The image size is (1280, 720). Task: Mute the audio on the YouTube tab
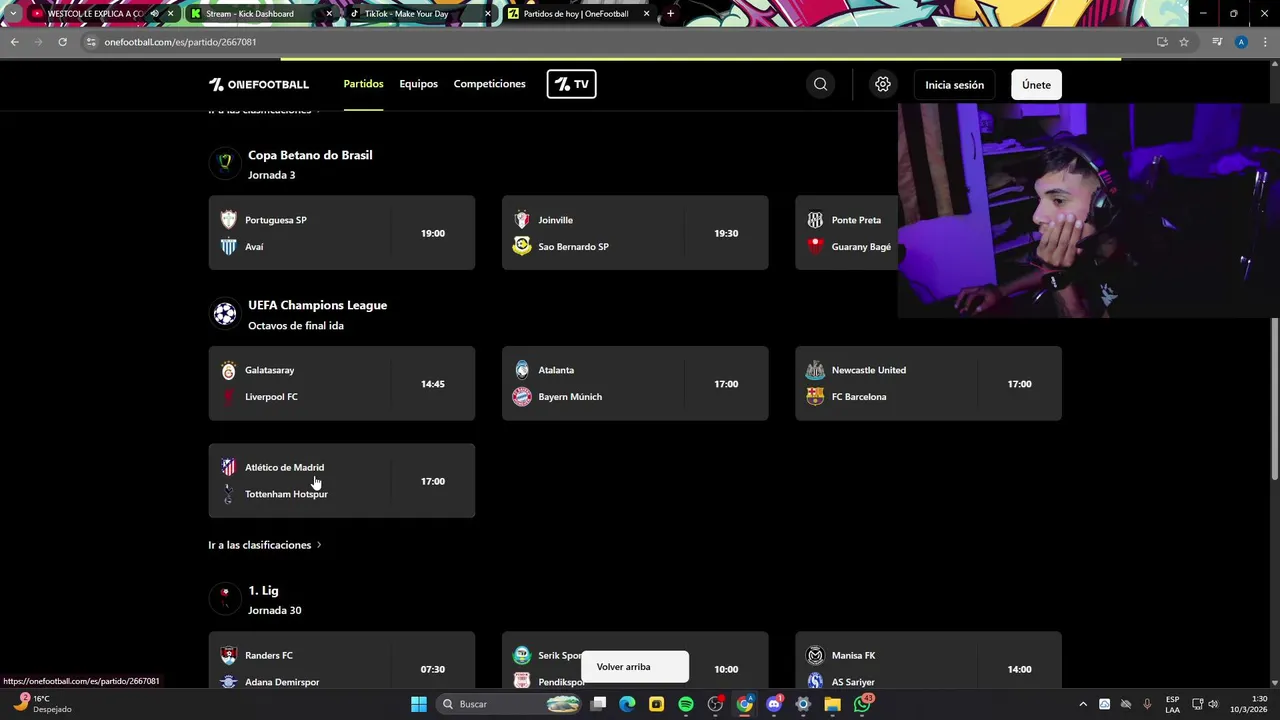154,14
